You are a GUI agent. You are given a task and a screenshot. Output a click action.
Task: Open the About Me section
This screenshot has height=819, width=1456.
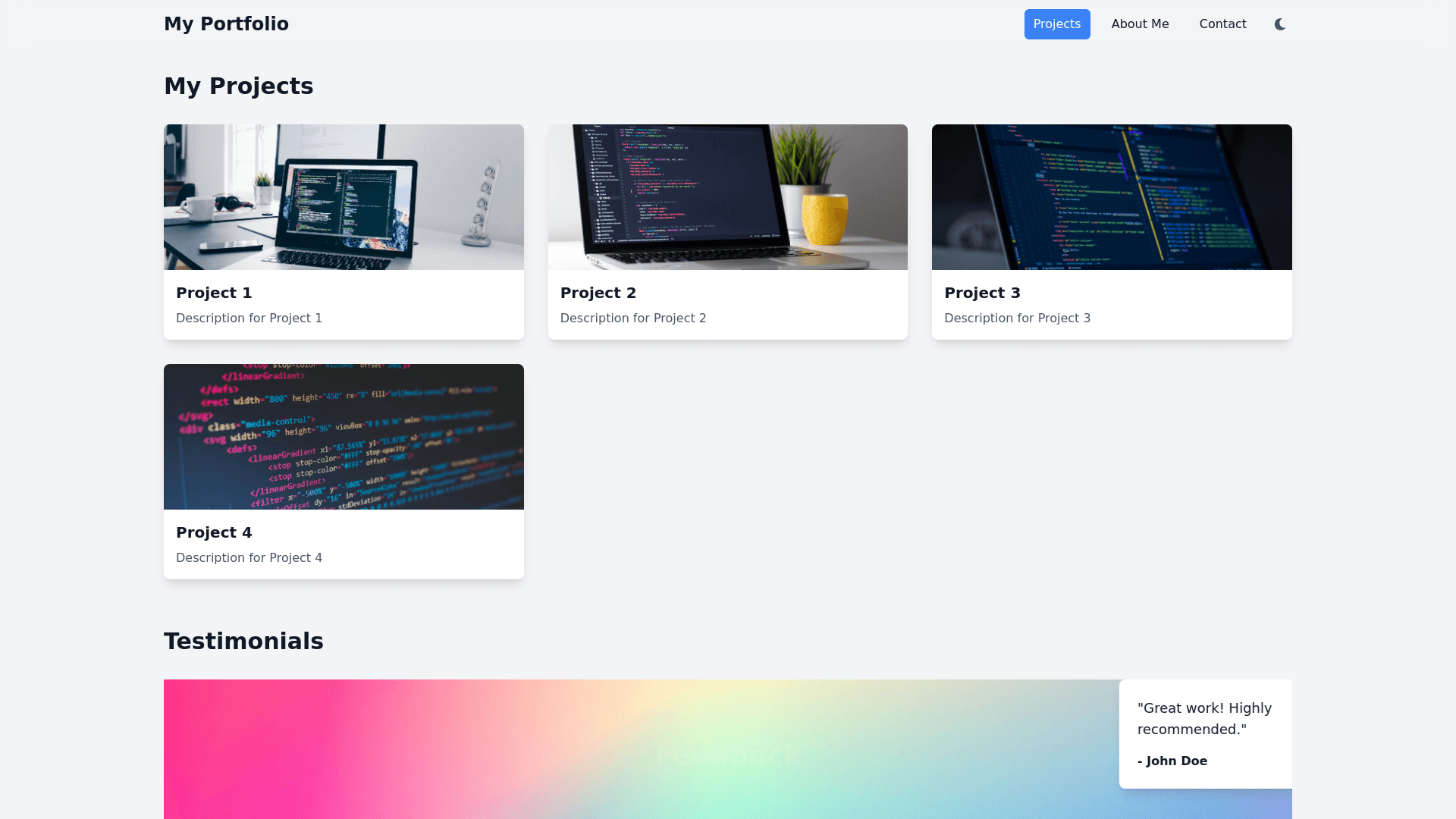tap(1140, 24)
